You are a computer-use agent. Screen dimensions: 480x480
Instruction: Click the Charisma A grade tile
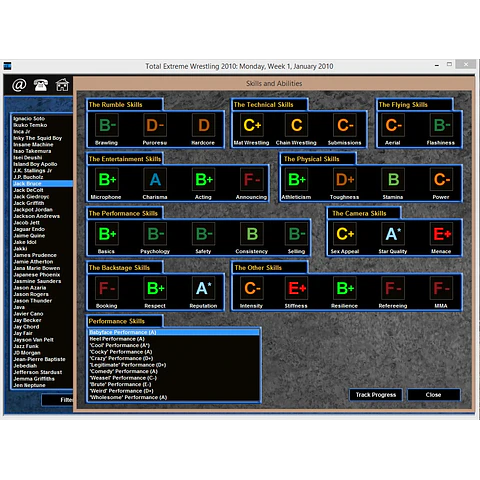(155, 179)
